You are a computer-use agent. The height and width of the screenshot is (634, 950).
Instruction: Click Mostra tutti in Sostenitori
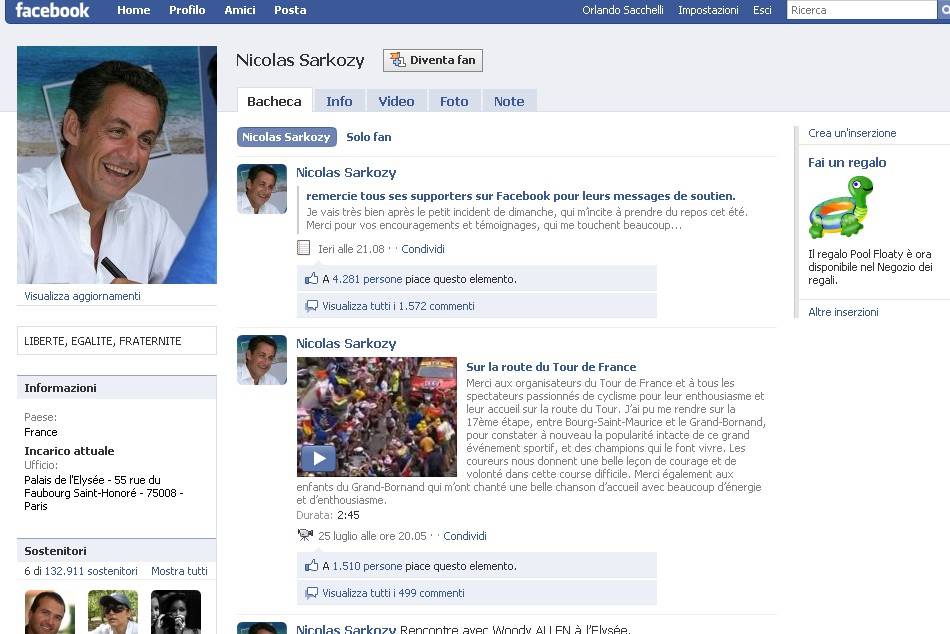click(179, 571)
